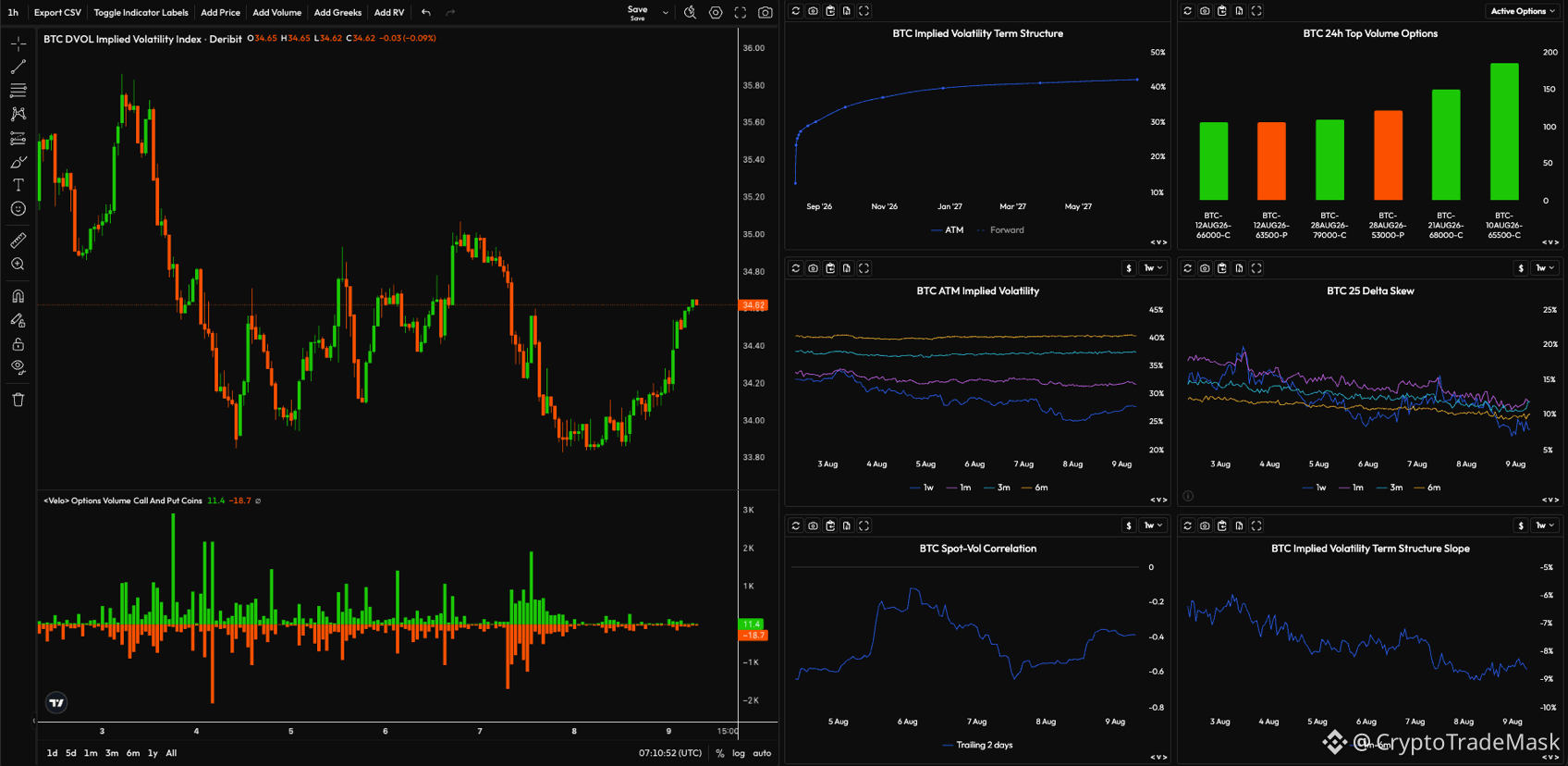Image resolution: width=1568 pixels, height=766 pixels.
Task: Click the Export CSV button
Action: pos(57,12)
